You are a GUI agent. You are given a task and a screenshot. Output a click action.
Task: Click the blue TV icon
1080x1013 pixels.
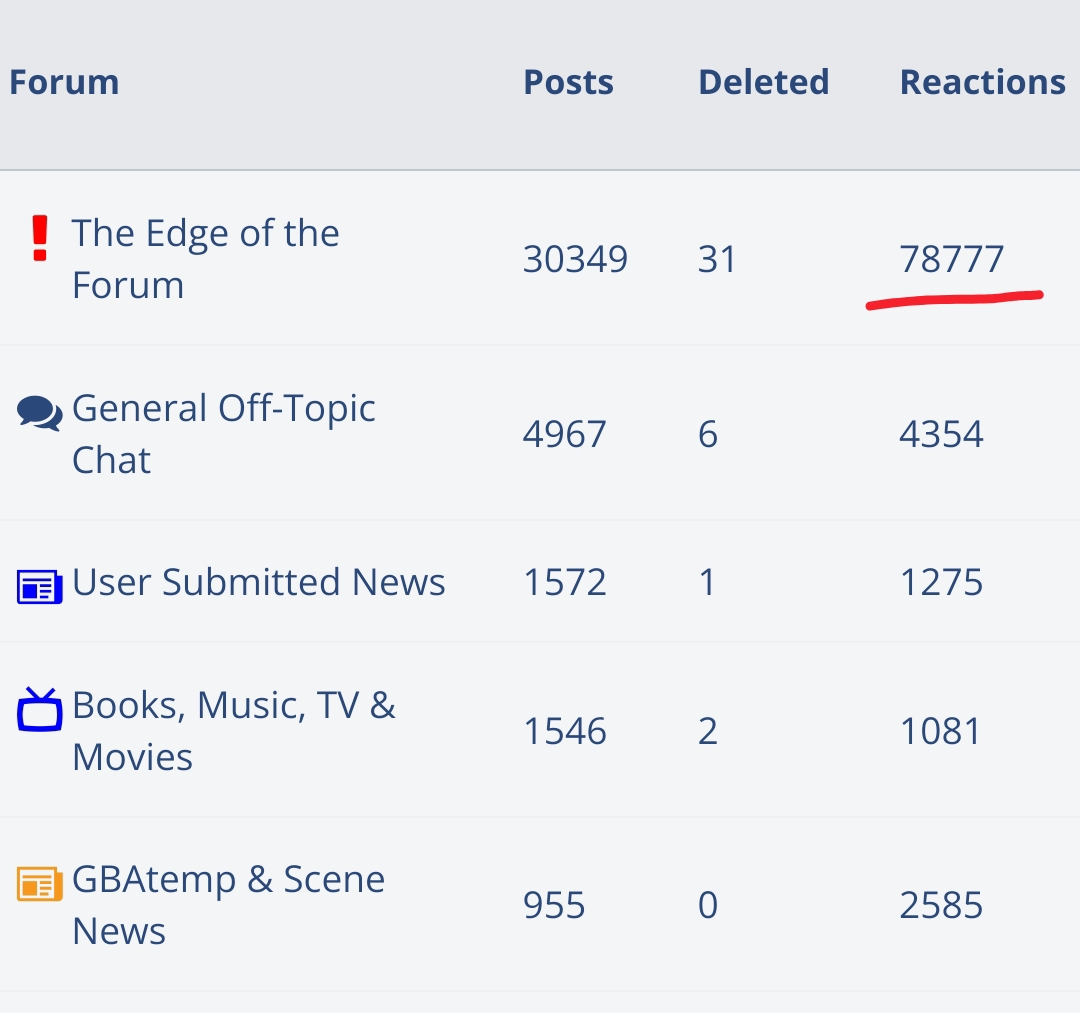(39, 709)
